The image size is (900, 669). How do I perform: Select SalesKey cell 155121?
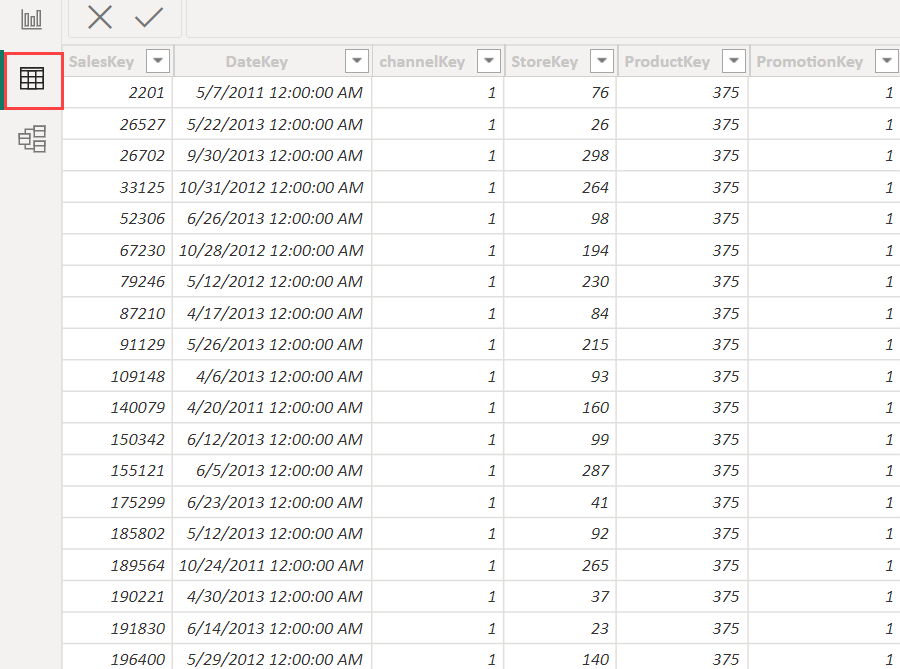(x=118, y=470)
